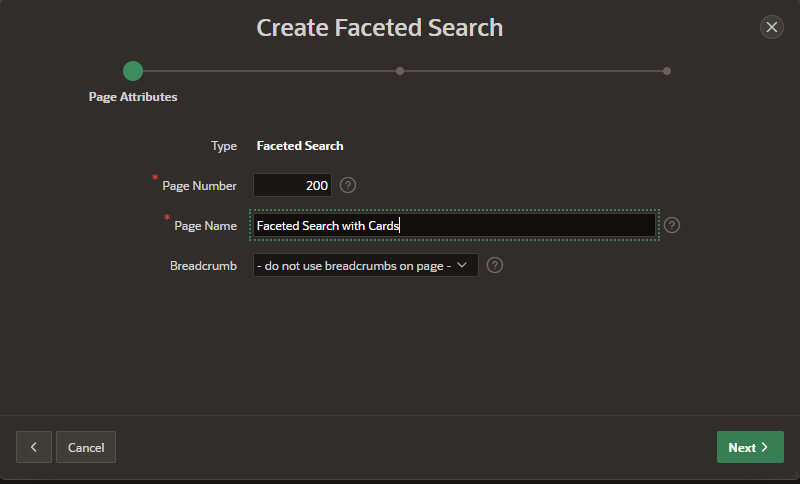
Task: Select the Page Attributes step label
Action: click(x=133, y=97)
